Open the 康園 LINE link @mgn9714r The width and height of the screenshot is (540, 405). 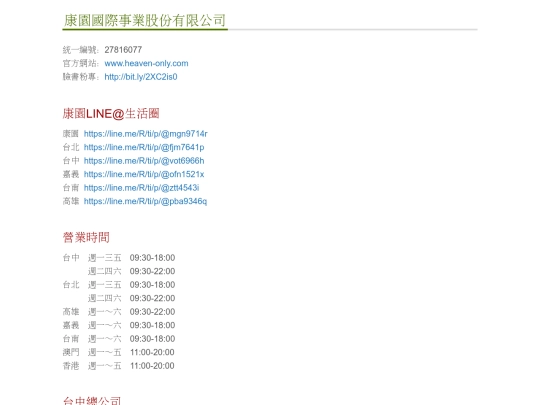(x=145, y=134)
